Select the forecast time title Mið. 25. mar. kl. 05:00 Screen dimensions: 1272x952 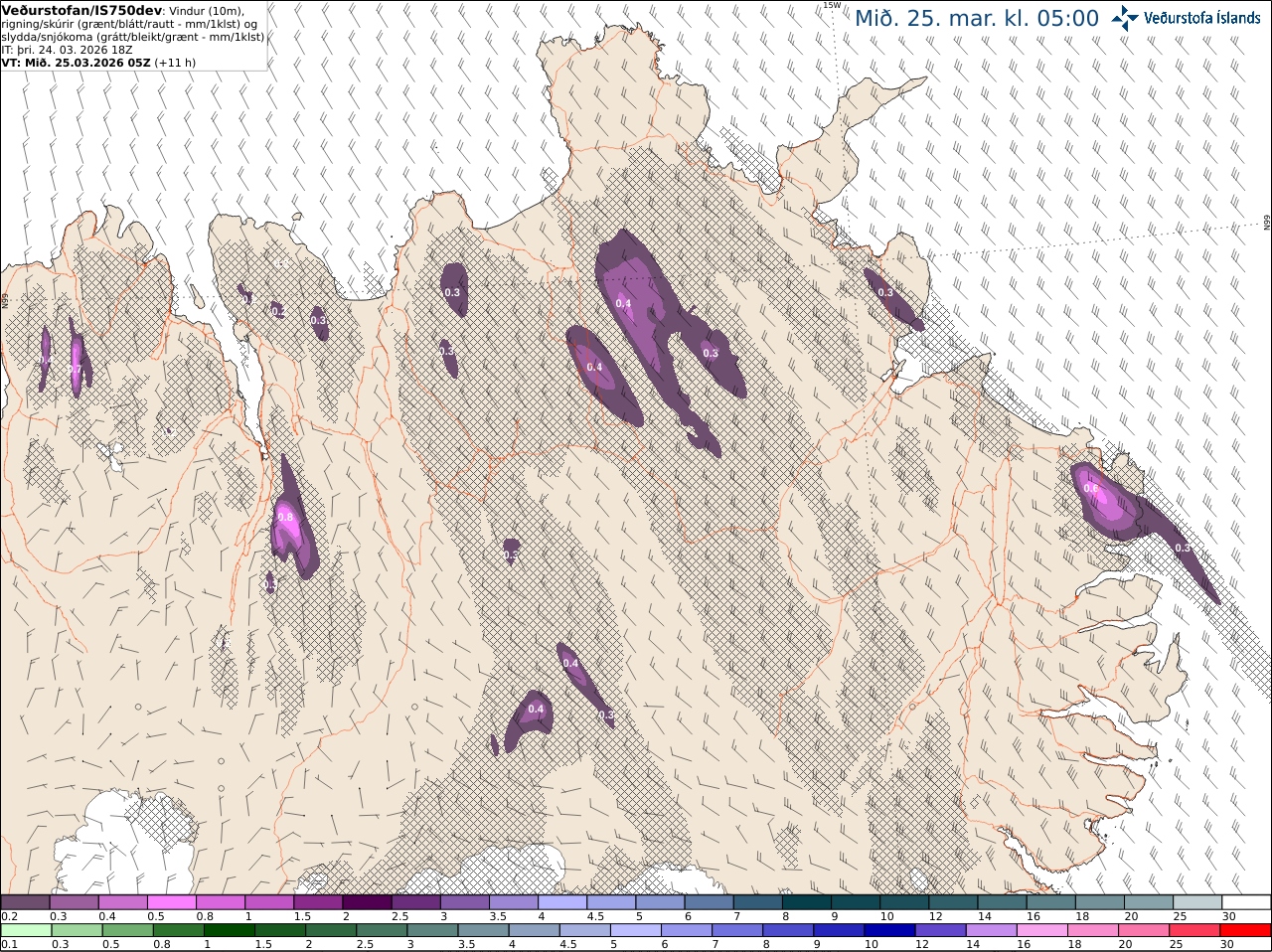pyautogui.click(x=977, y=18)
